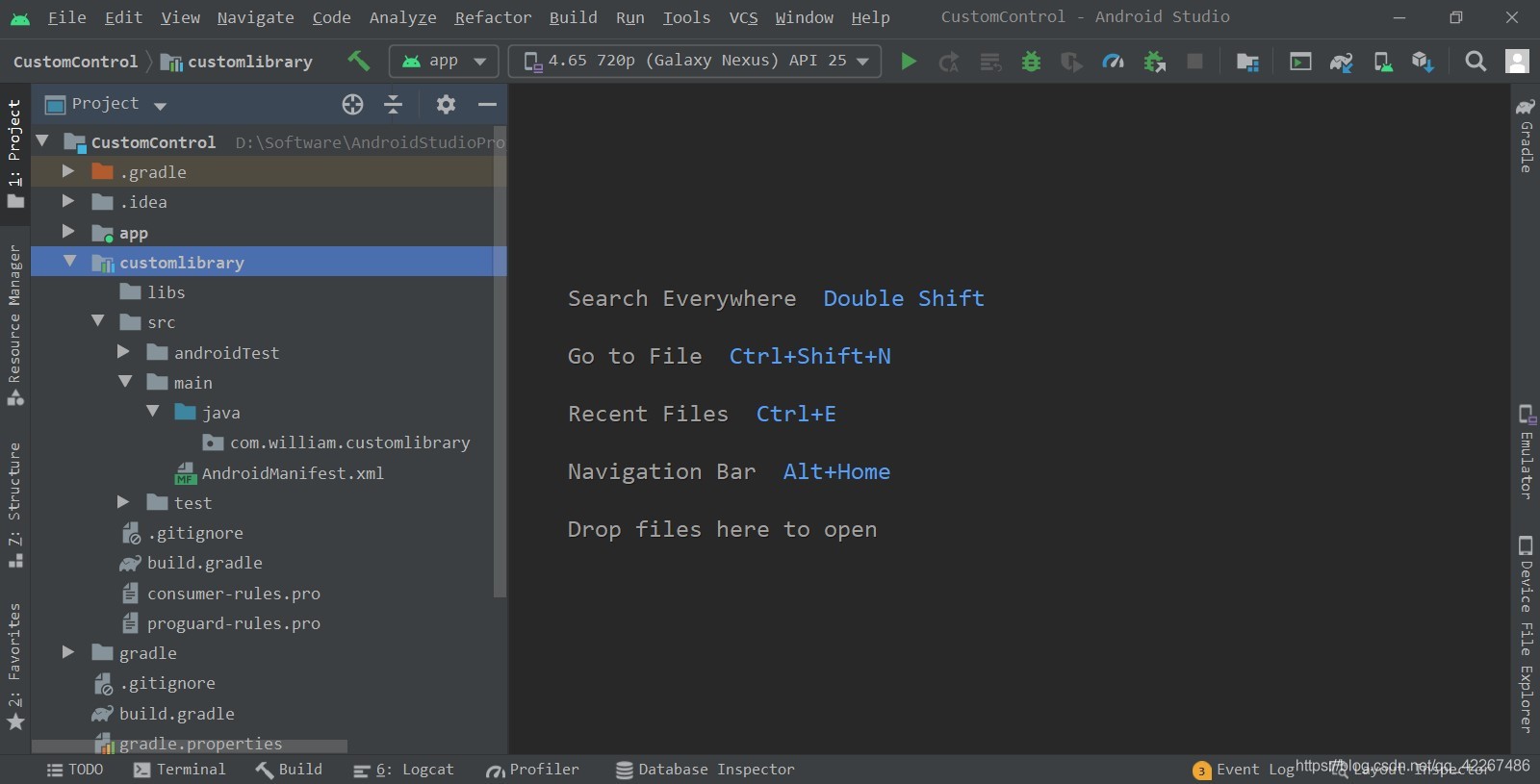Open the Refactor menu
This screenshot has height=784, width=1540.
493,17
